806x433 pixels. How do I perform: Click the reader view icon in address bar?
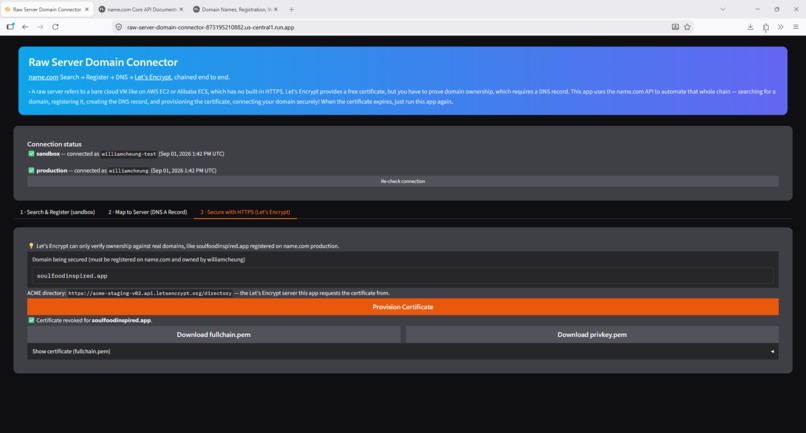[675, 27]
